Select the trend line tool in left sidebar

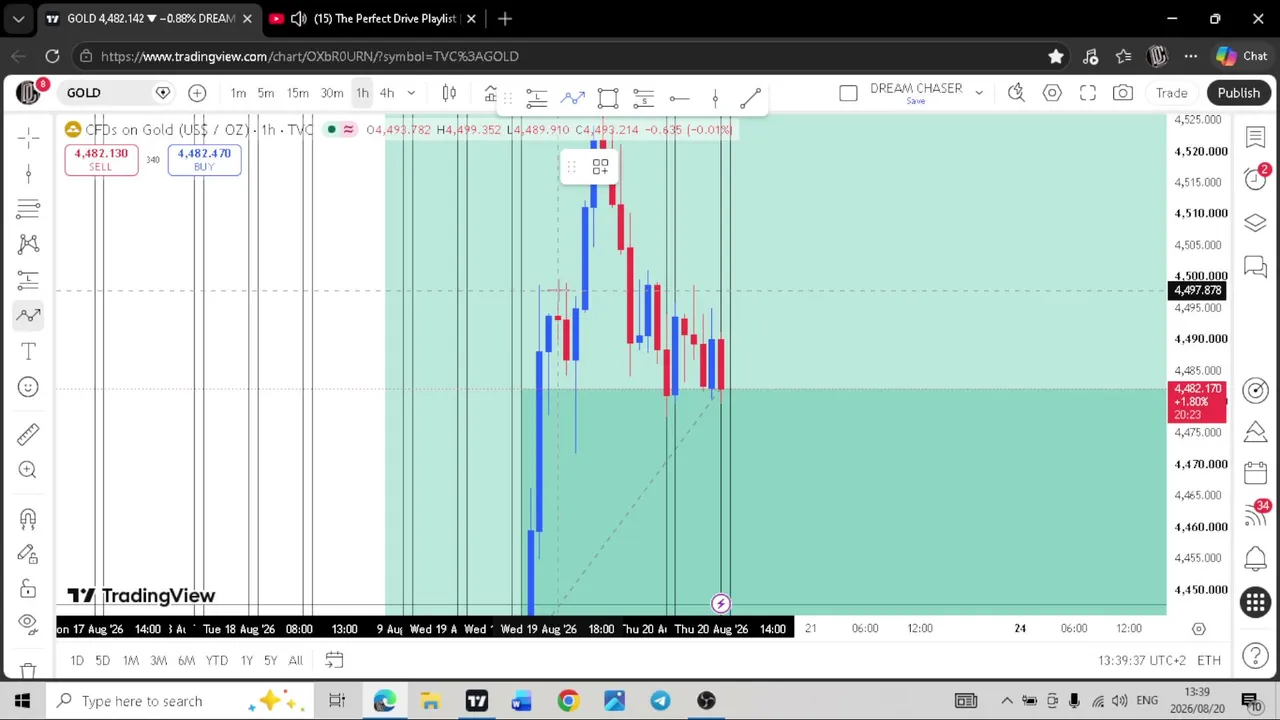(x=28, y=173)
